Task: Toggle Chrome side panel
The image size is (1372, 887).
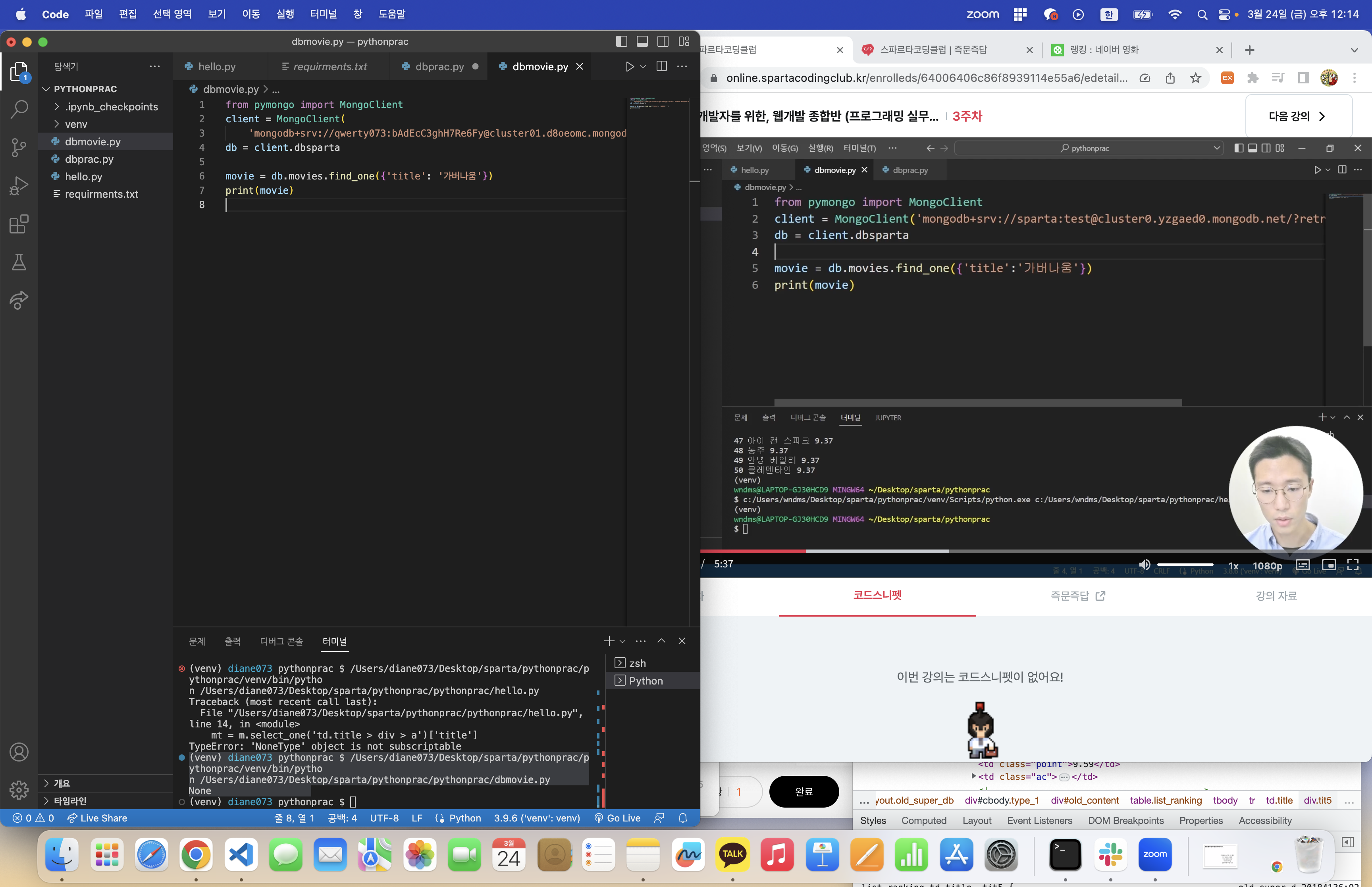Action: coord(1303,78)
